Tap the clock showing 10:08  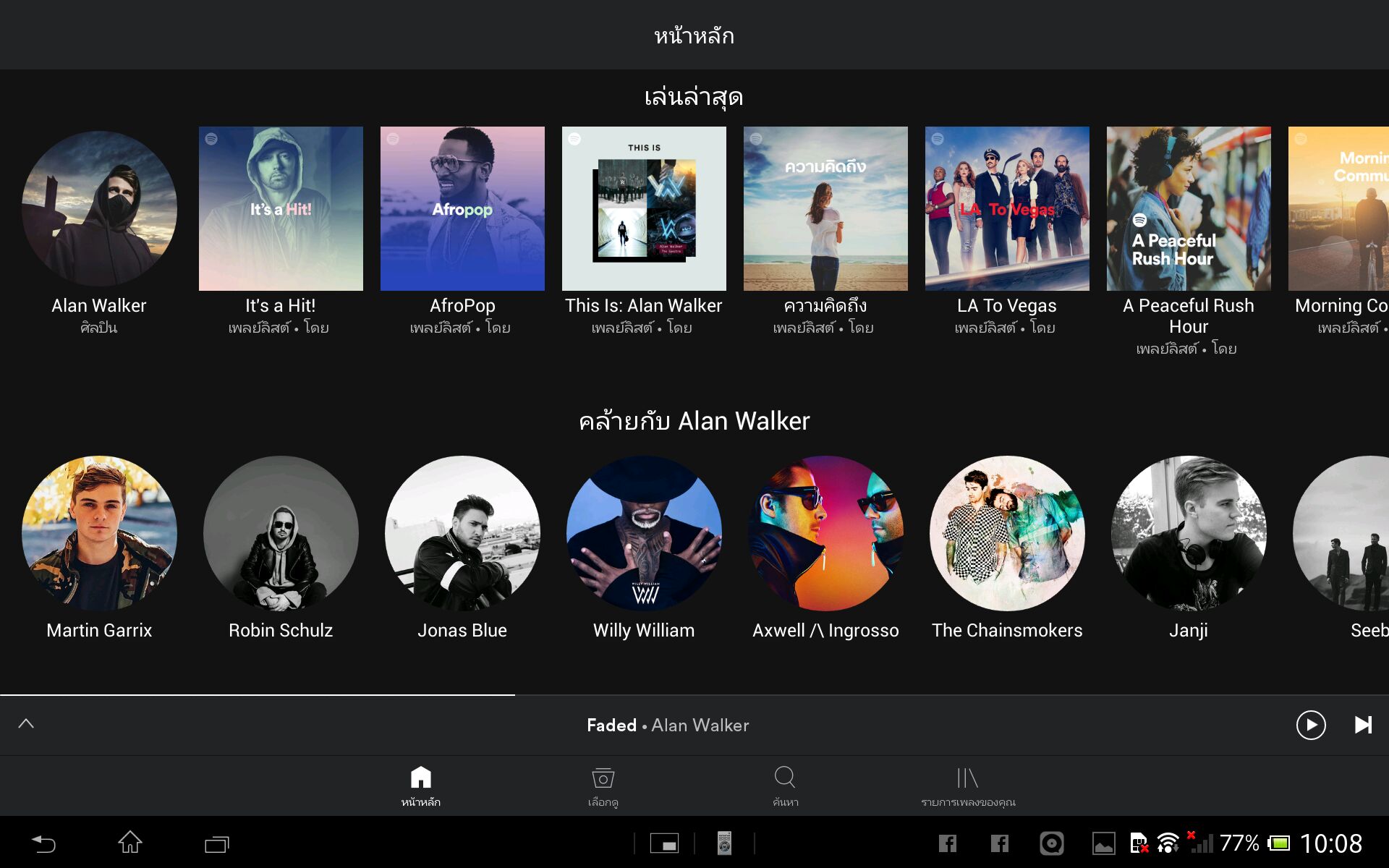(x=1330, y=843)
